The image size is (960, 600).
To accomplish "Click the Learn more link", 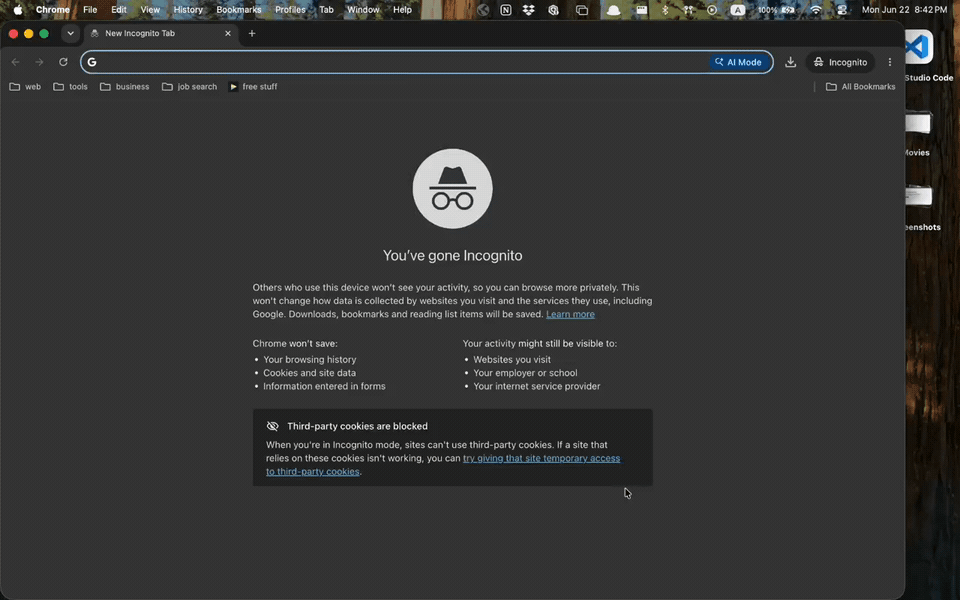I will click(x=570, y=314).
